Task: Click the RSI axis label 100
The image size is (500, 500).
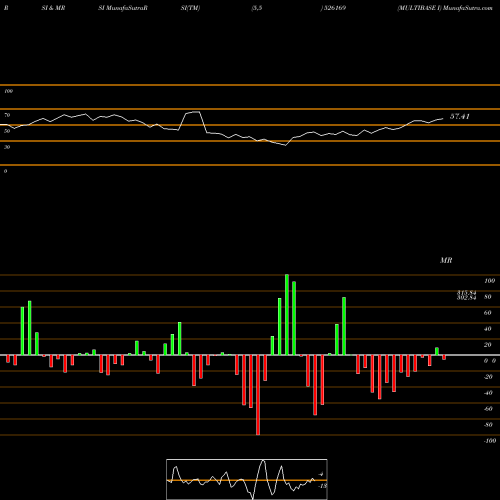Action: pos(8,91)
